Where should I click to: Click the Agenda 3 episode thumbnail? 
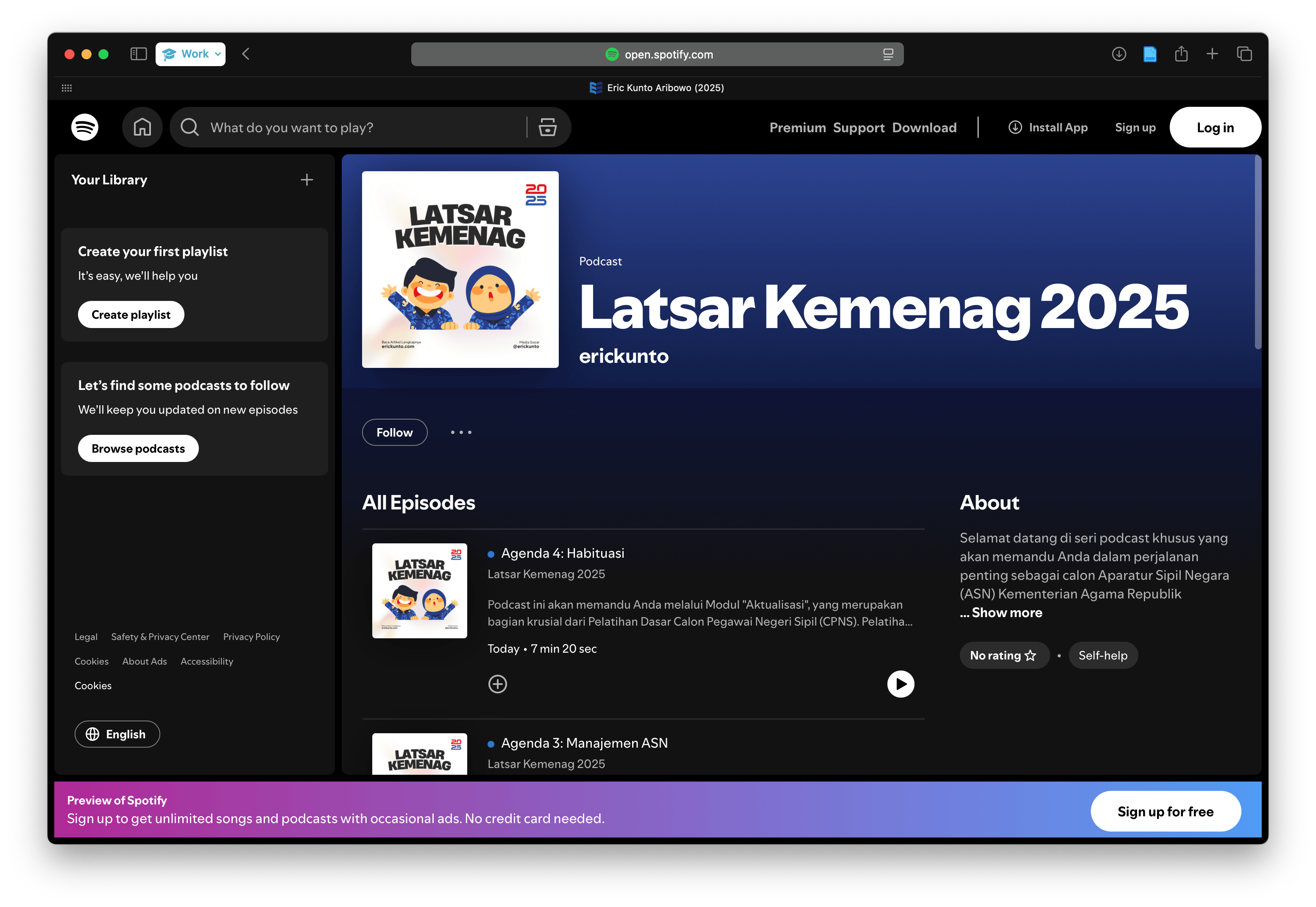tap(420, 754)
